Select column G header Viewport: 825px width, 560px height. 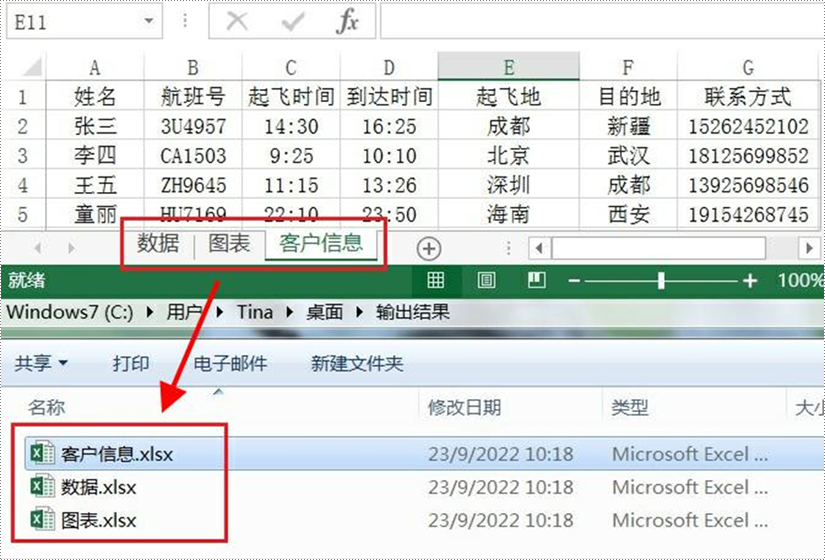[748, 67]
